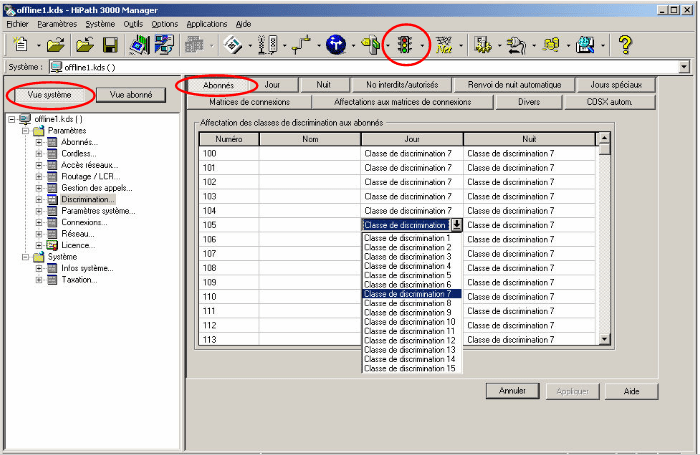This screenshot has height=455, width=700.
Task: Click the Aide button
Action: coord(631,391)
